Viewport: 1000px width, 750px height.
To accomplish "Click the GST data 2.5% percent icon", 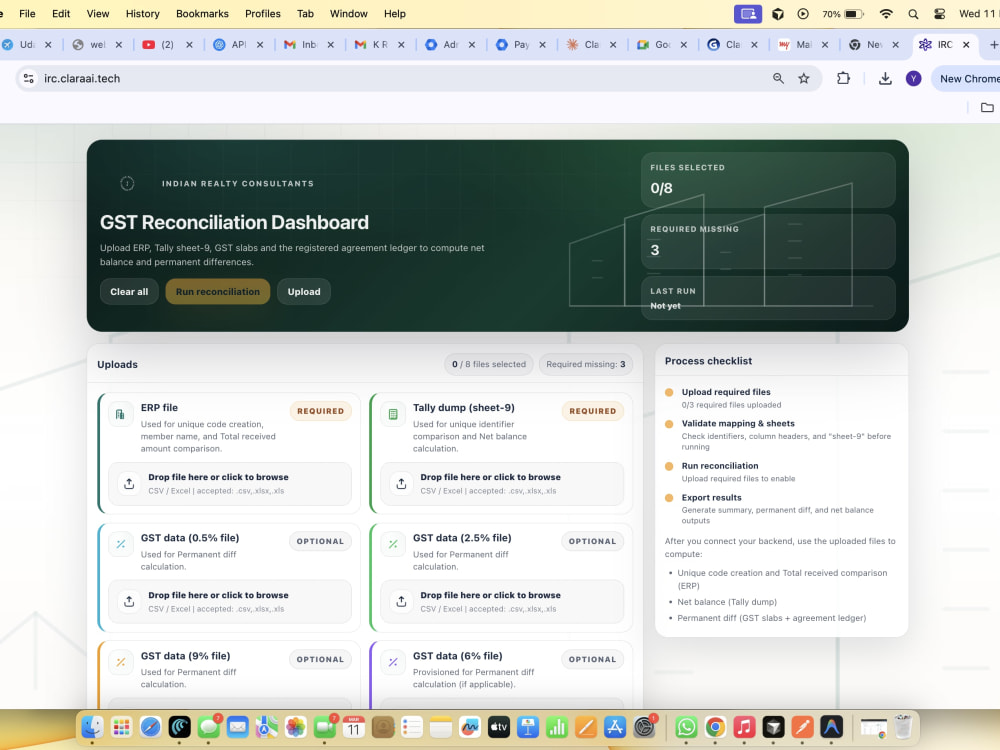I will [x=393, y=544].
